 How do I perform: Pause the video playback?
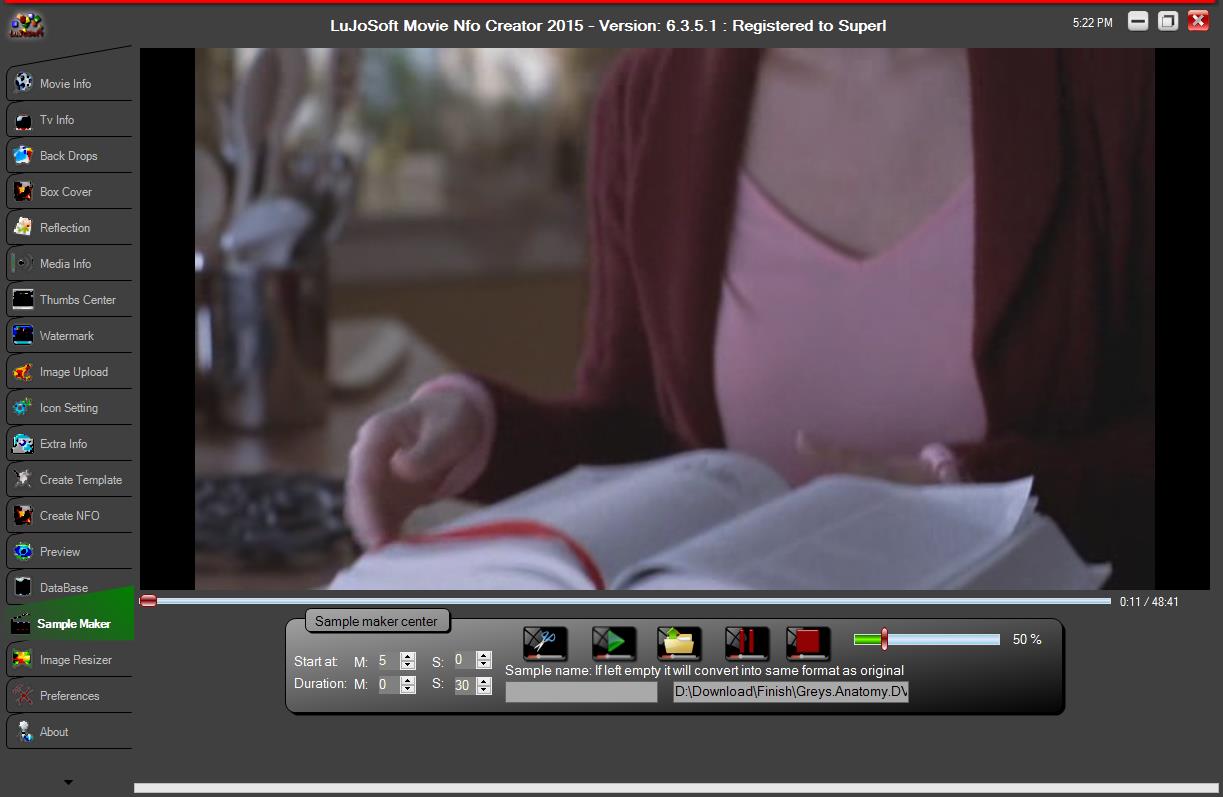coord(747,643)
